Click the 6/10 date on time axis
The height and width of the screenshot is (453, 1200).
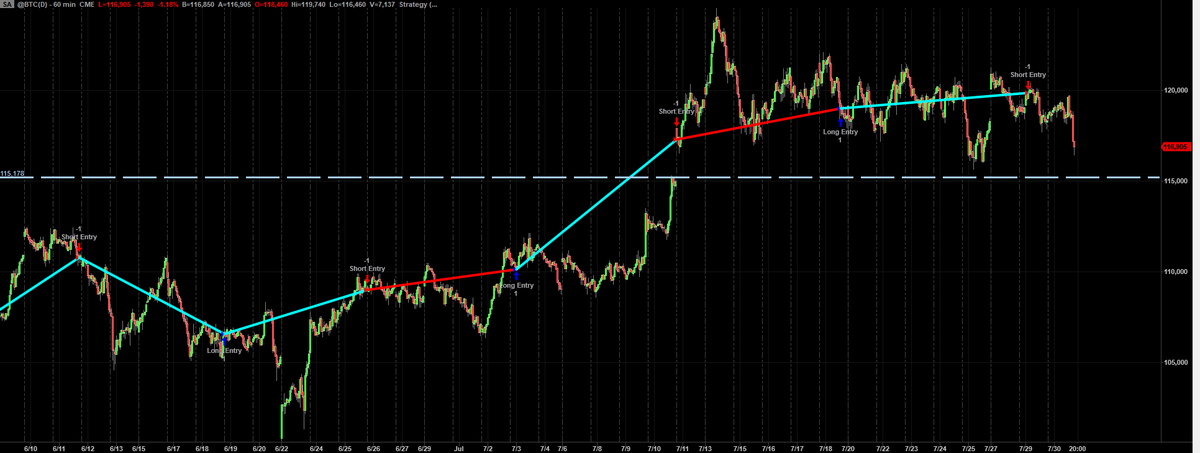(x=30, y=449)
